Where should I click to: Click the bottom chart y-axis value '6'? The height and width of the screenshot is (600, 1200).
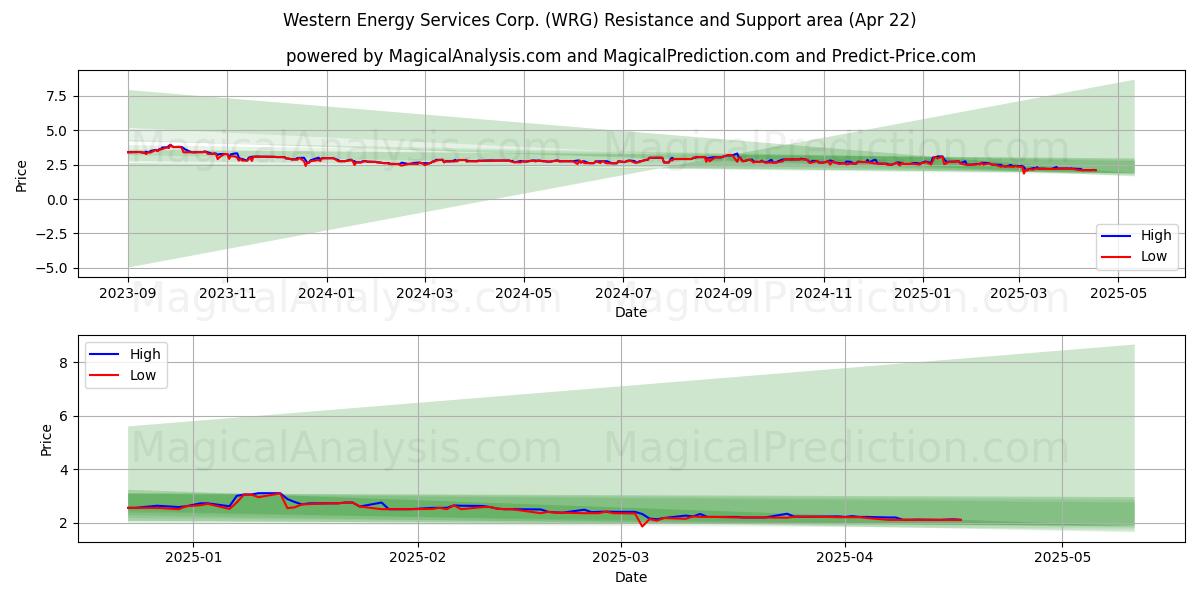(63, 416)
